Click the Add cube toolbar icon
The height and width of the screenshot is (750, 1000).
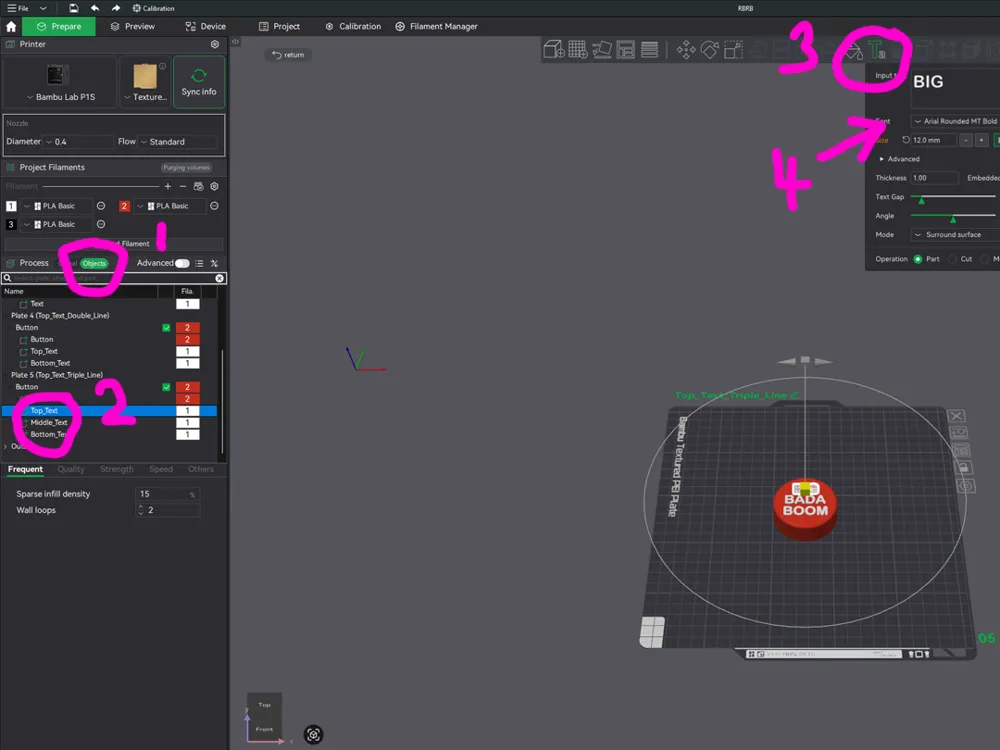tap(554, 49)
